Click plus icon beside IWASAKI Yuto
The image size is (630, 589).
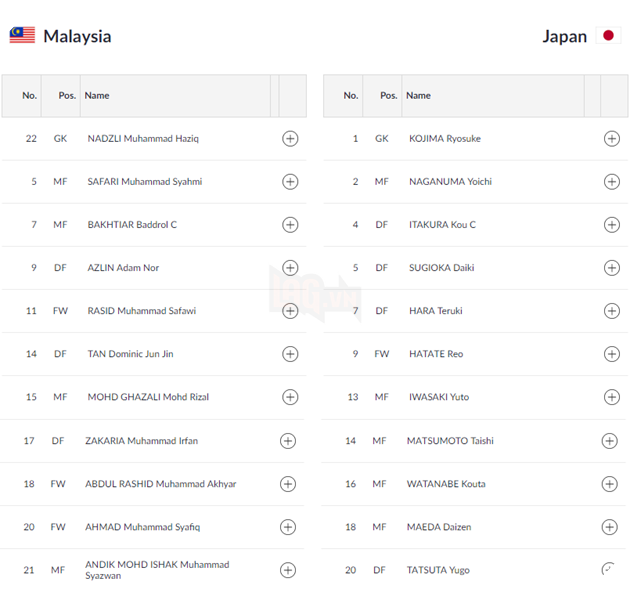coord(612,397)
